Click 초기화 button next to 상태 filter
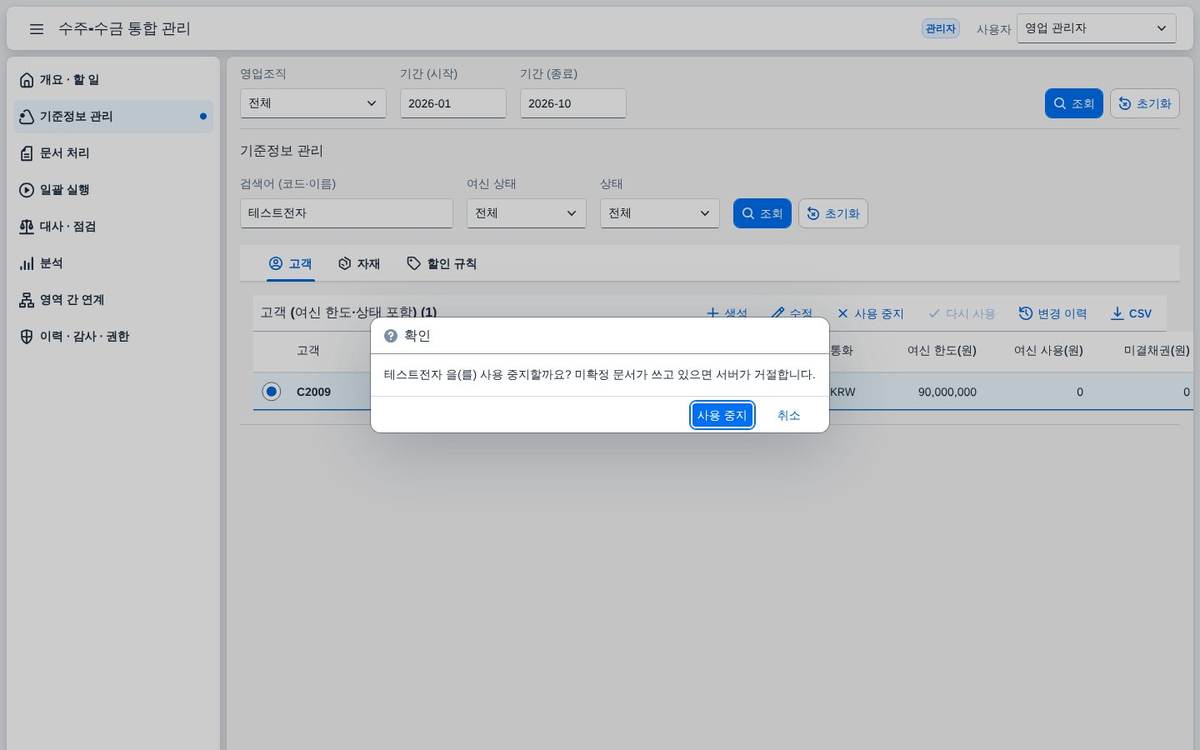 point(833,213)
